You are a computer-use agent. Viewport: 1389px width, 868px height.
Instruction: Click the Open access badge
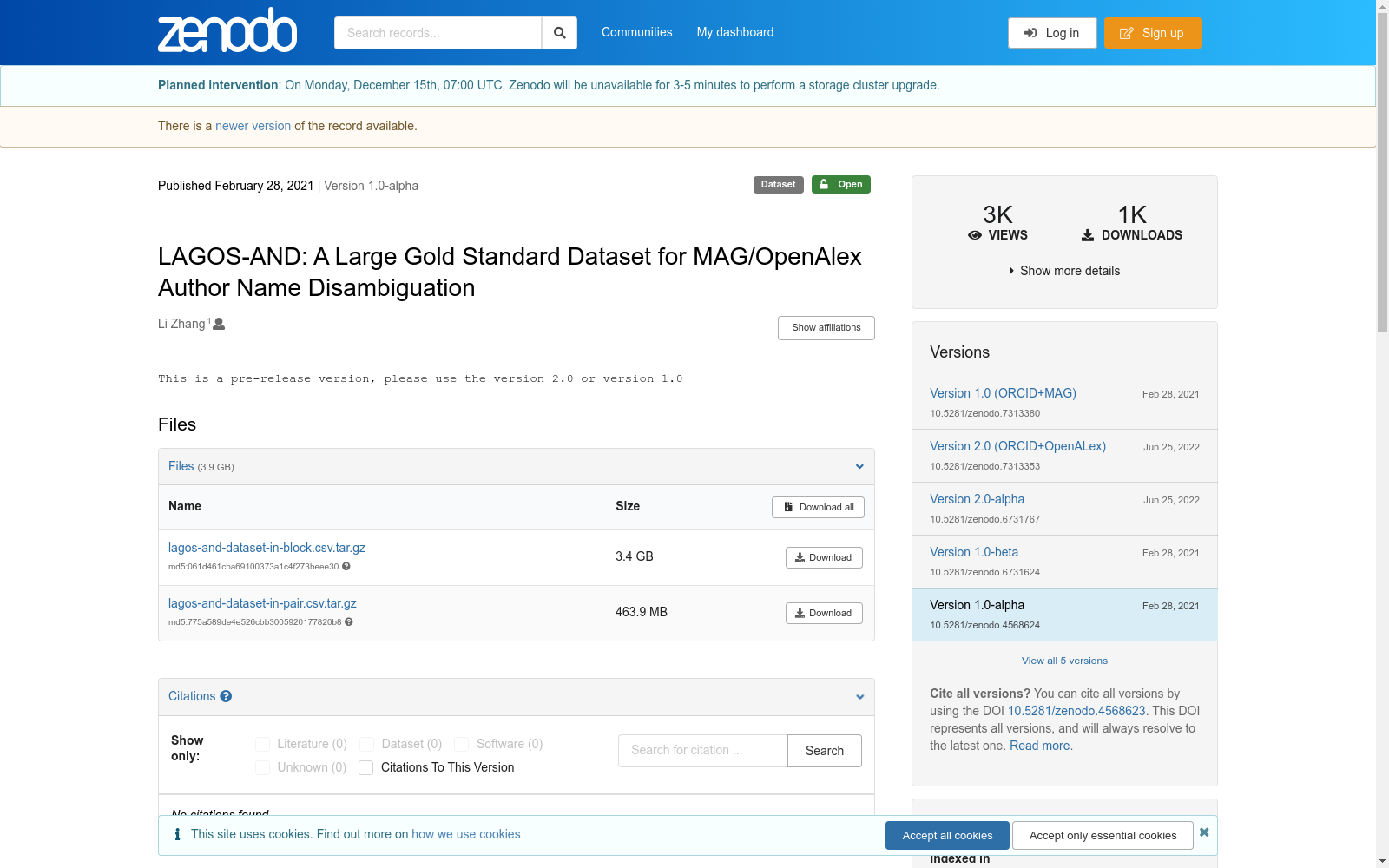840,184
